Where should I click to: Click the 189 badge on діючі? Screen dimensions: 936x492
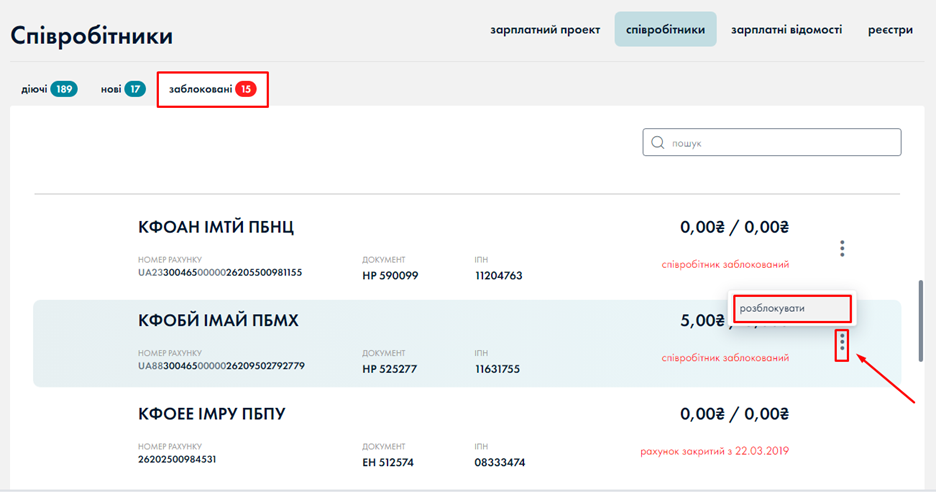[x=65, y=89]
